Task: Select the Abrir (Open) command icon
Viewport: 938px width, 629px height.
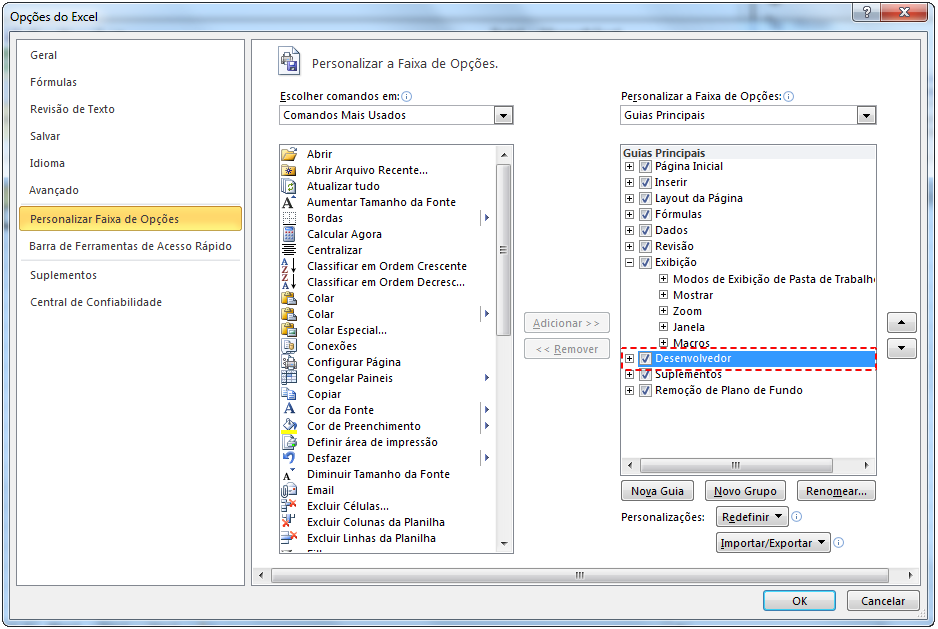Action: 288,155
